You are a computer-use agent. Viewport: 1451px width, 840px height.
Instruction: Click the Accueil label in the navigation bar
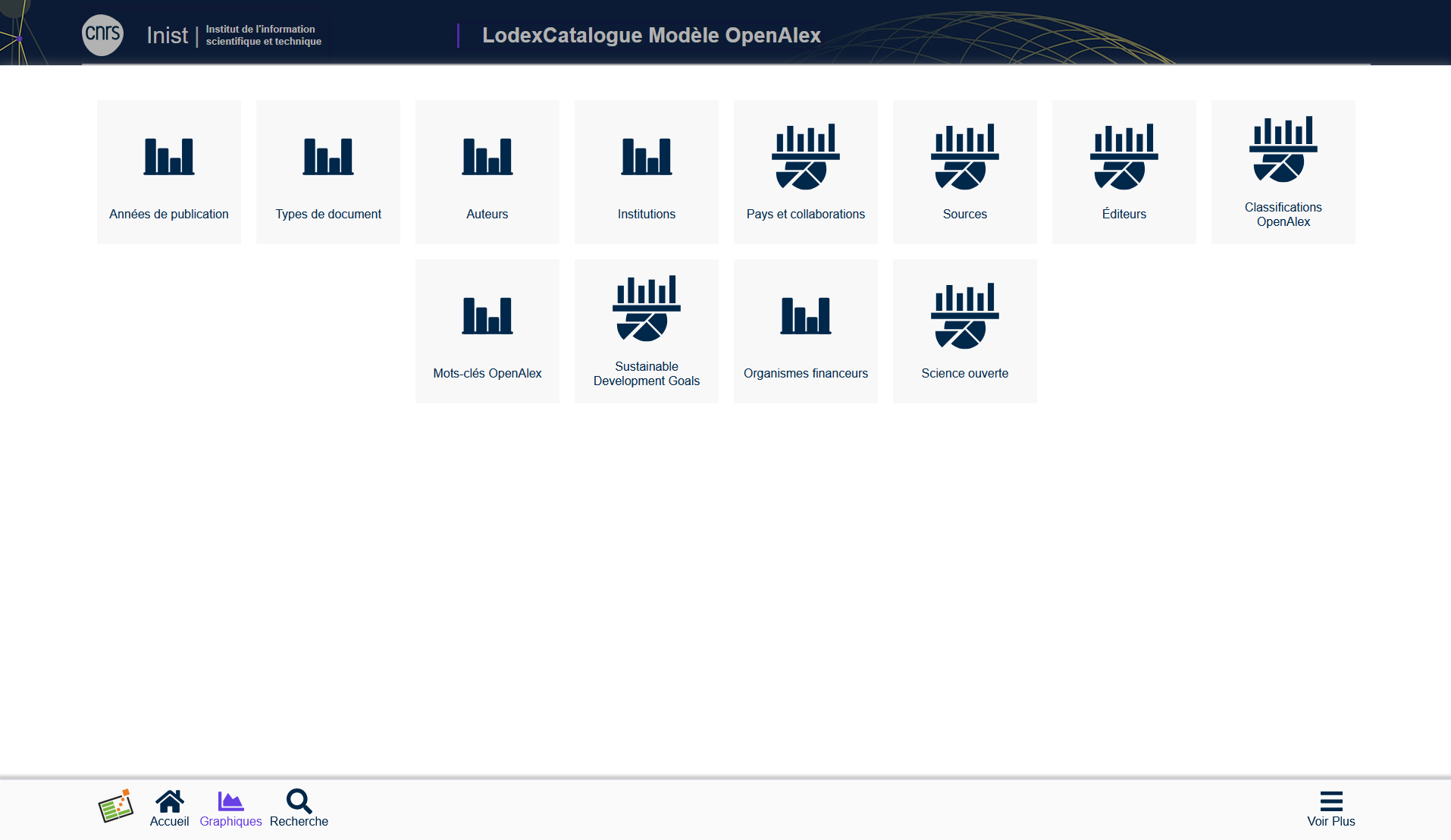click(x=170, y=822)
